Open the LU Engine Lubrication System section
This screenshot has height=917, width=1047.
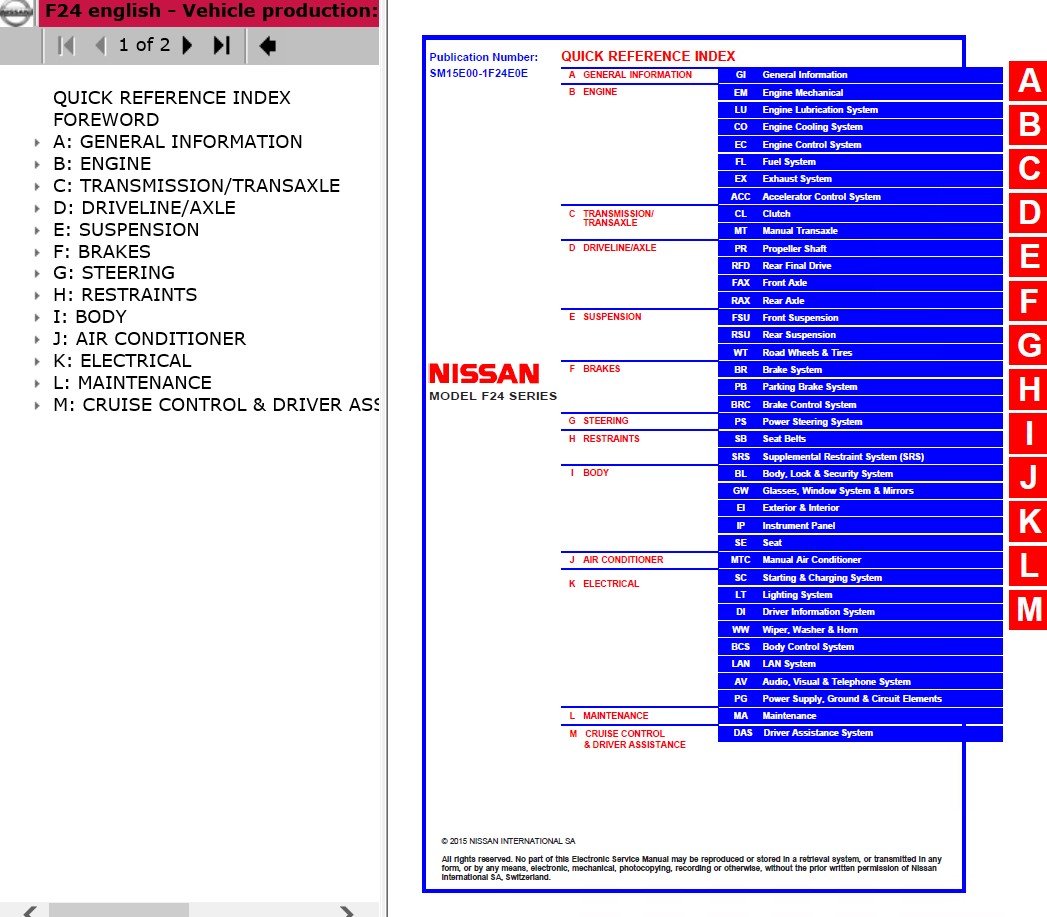pyautogui.click(x=860, y=110)
